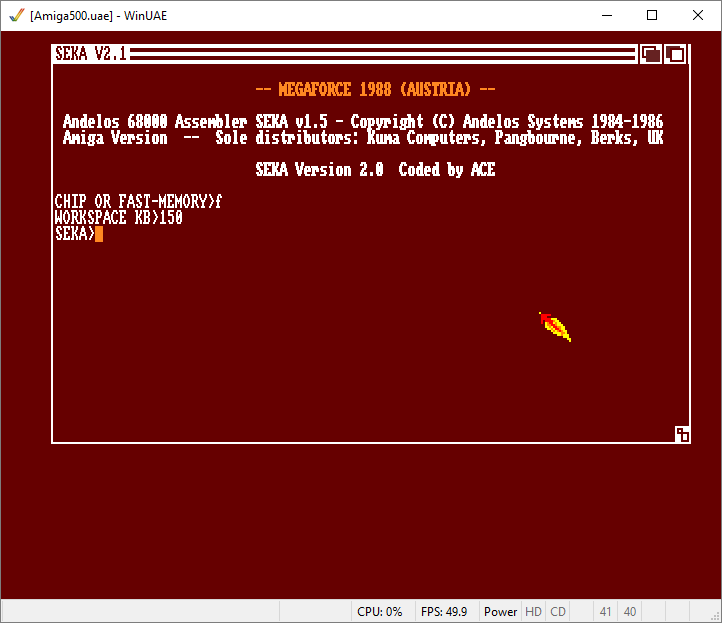Click the CPU: 0% status indicator
This screenshot has width=722, height=623.
click(x=379, y=611)
